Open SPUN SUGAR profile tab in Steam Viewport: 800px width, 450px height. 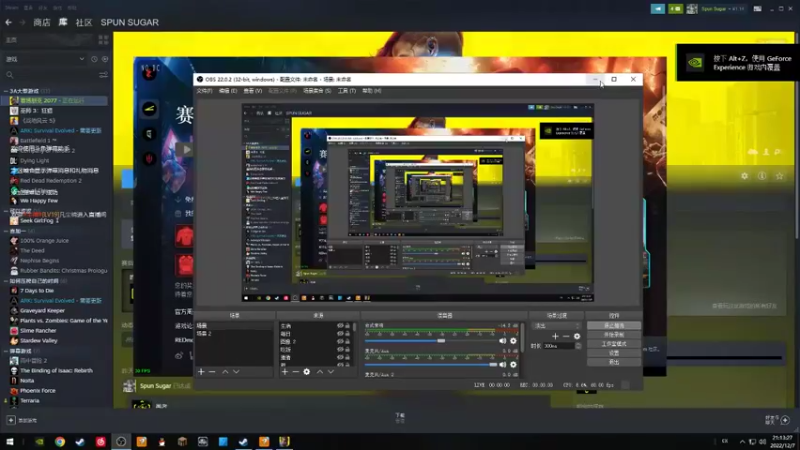130,22
